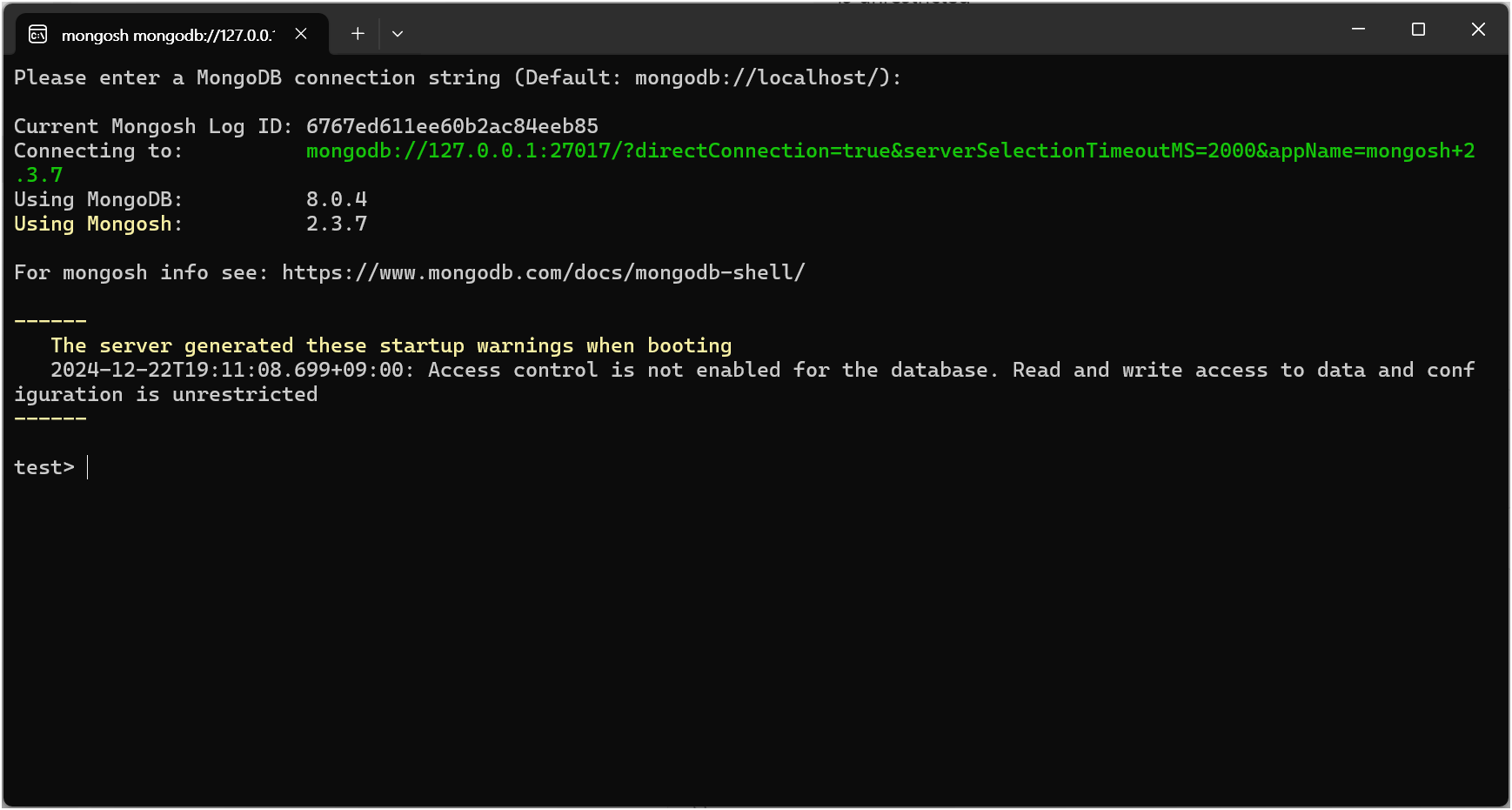
Task: Open the mongodb-shell docs URL
Action: (544, 272)
